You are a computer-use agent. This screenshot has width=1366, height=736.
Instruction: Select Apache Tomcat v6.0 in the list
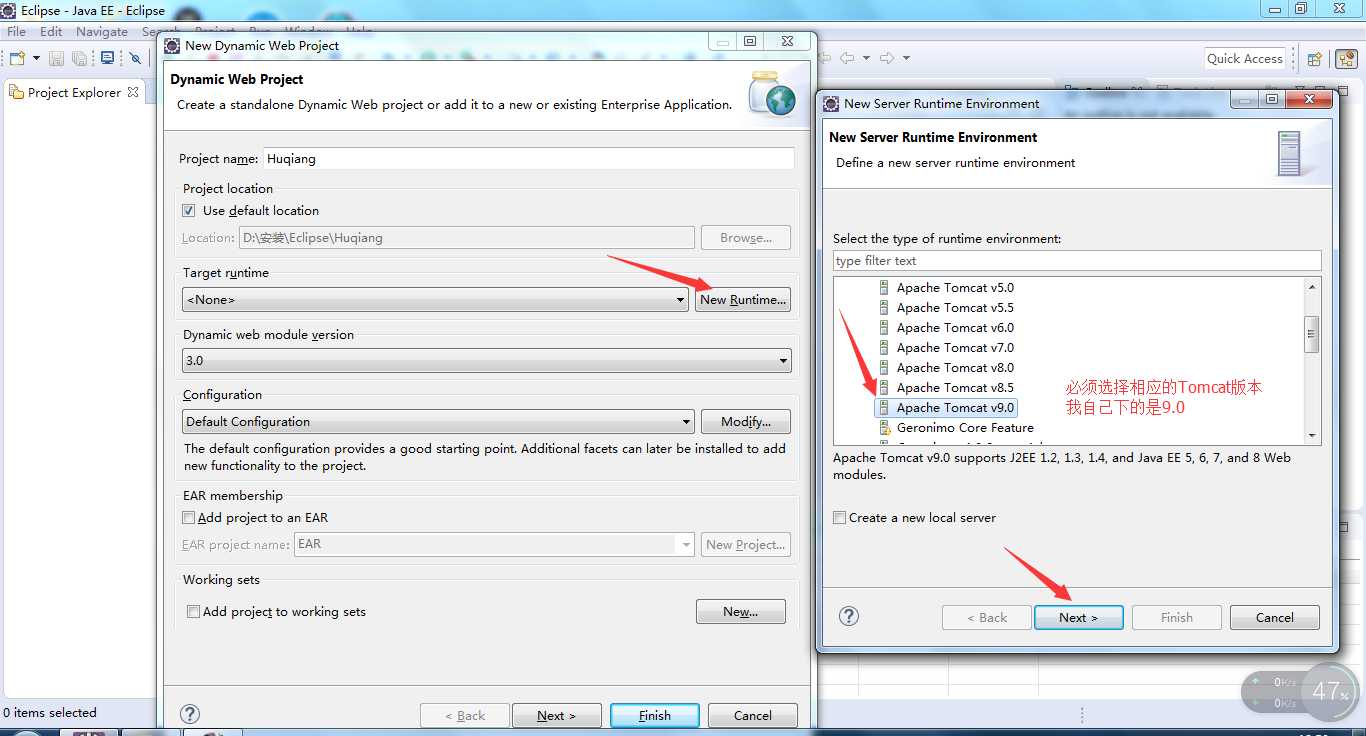955,328
